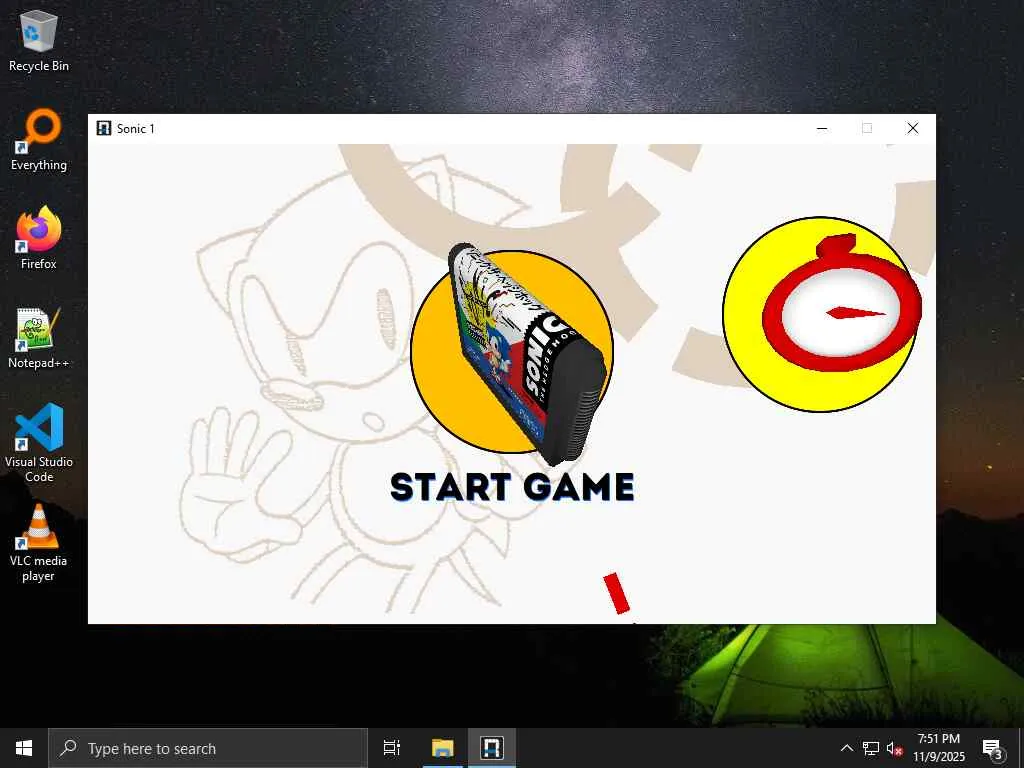
Task: Open the network status tray icon
Action: 871,748
